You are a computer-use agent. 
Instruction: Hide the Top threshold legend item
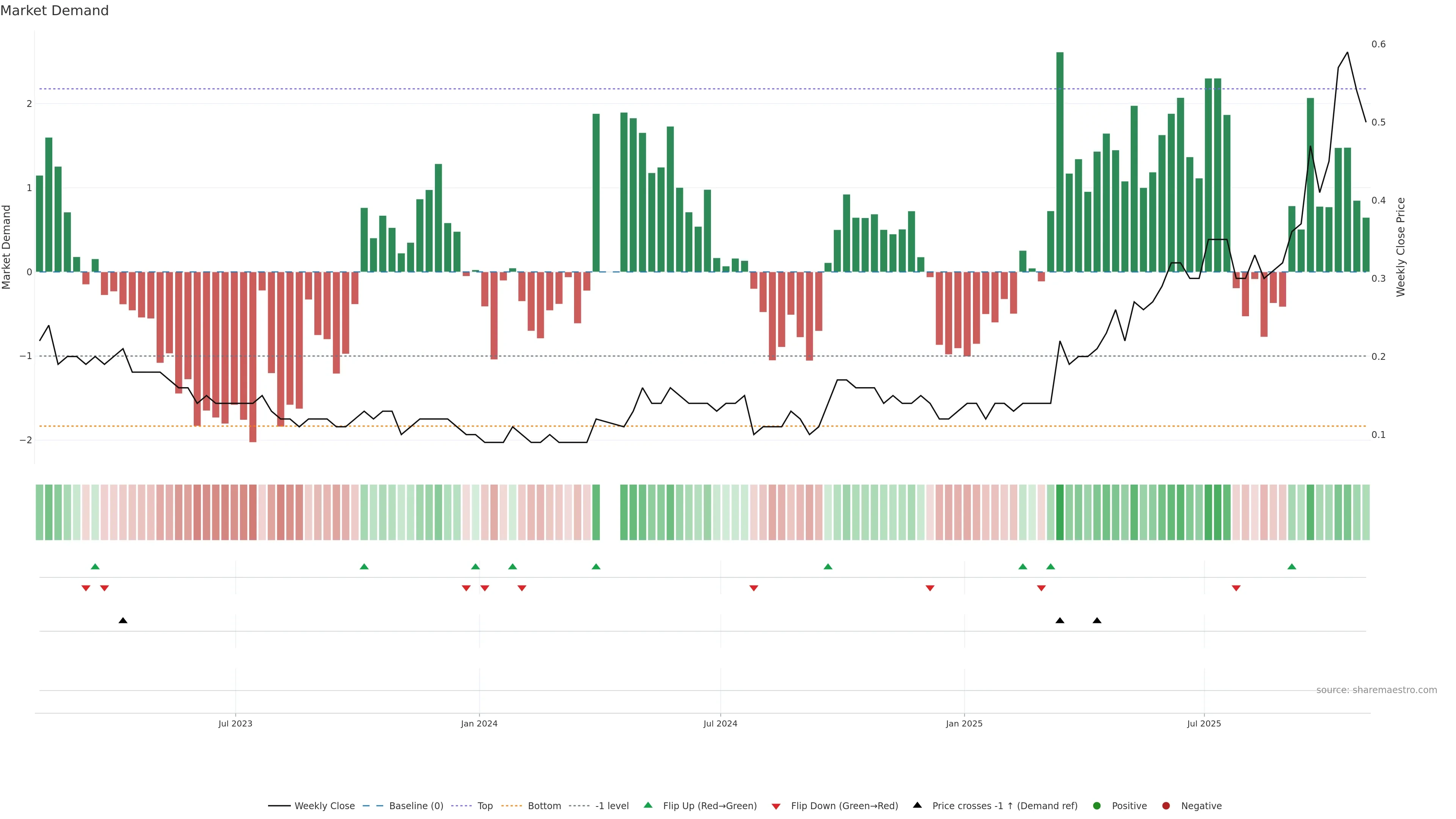(x=485, y=806)
